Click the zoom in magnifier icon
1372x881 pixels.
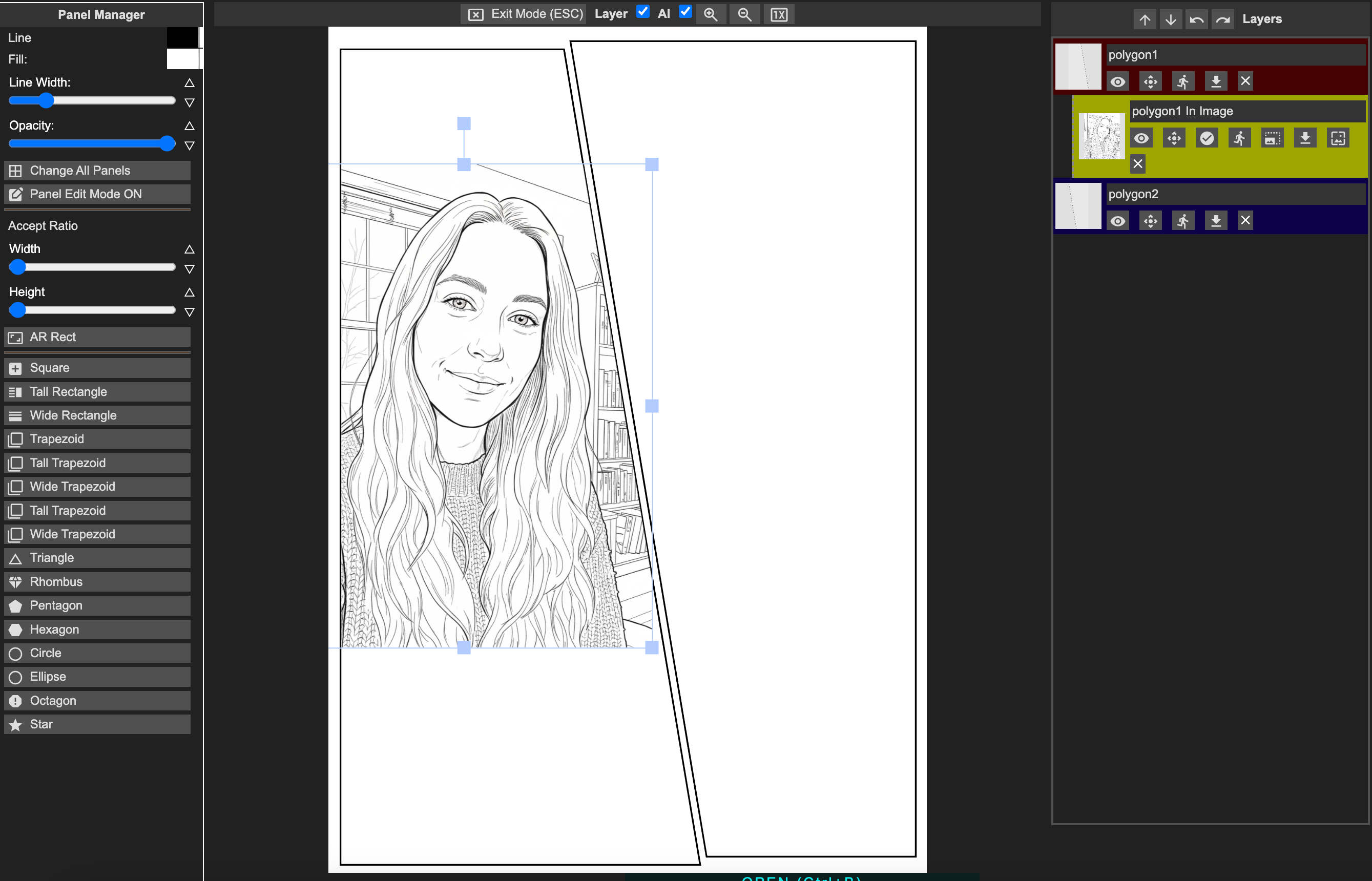tap(711, 14)
